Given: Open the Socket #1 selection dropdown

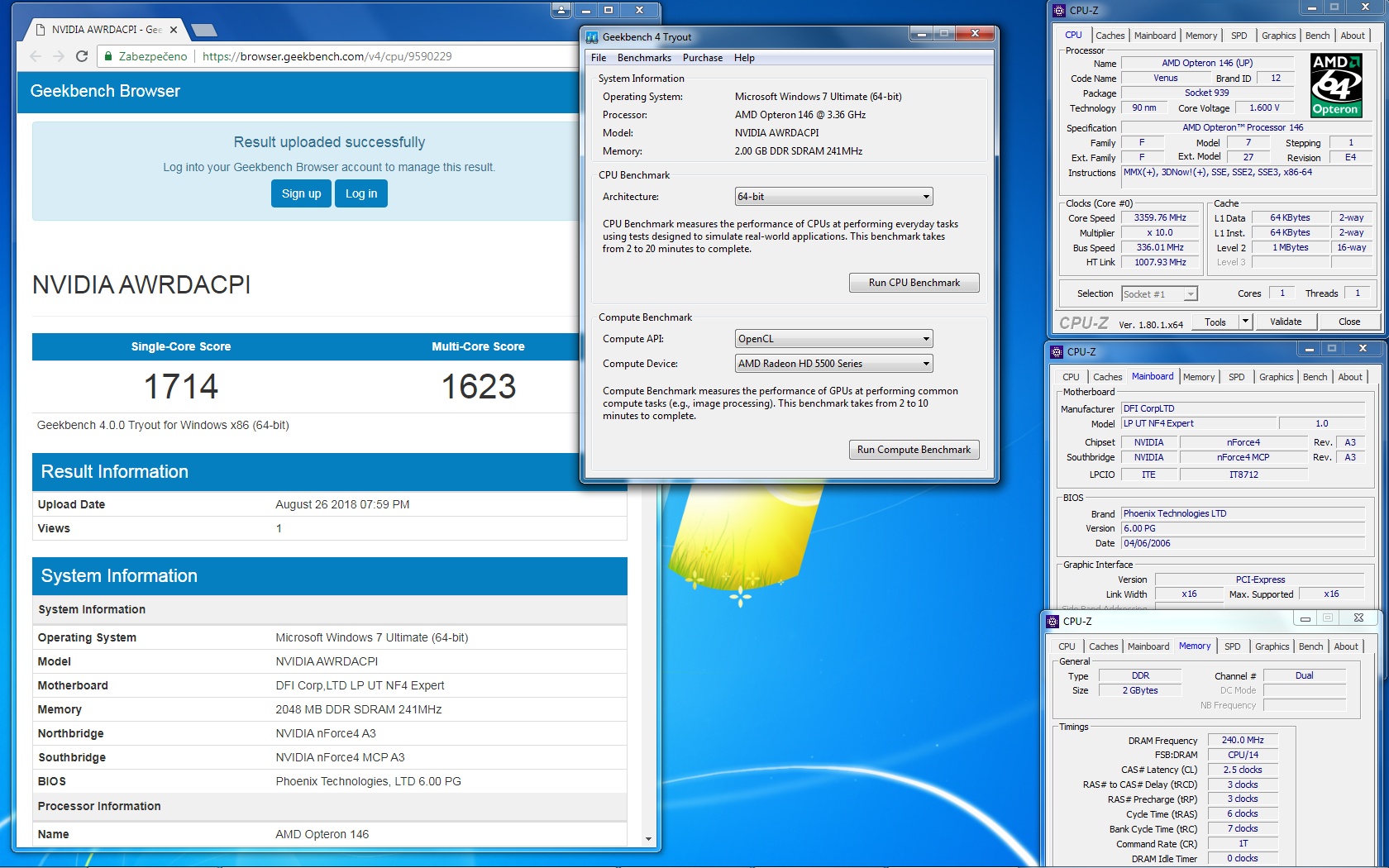Looking at the screenshot, I should 1159,294.
